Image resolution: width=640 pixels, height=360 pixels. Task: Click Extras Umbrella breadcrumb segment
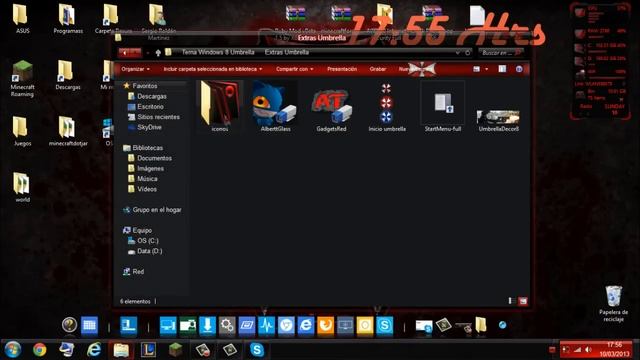coord(287,52)
